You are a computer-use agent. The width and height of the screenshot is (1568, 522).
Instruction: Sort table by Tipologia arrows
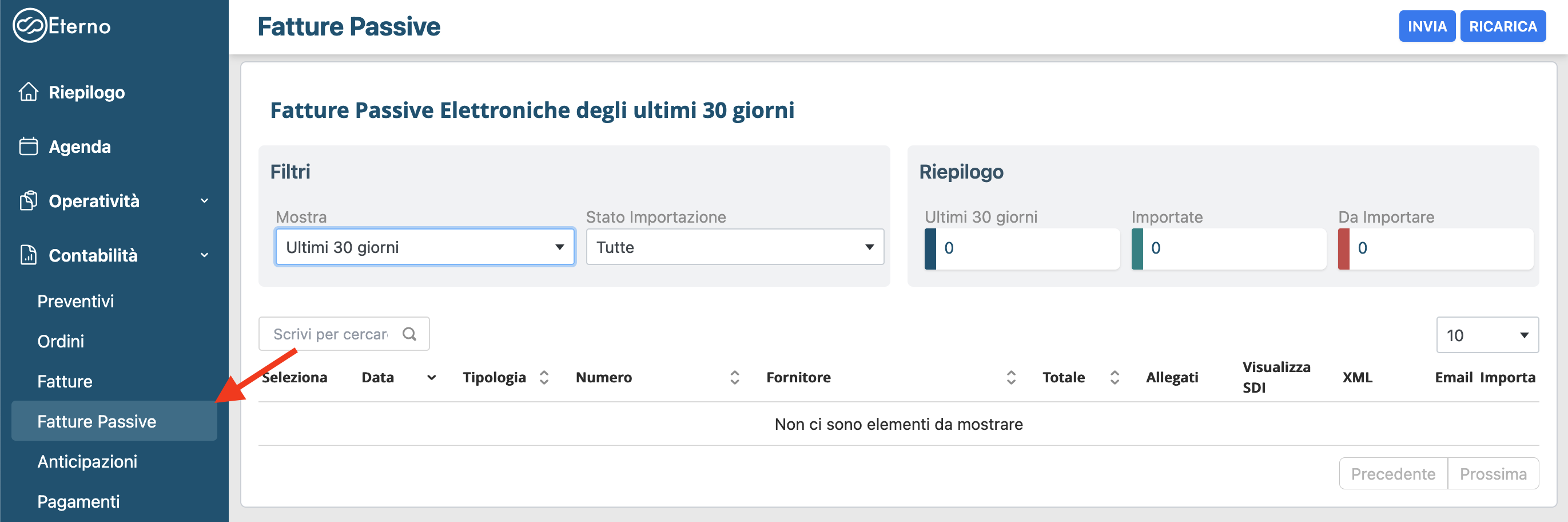tap(544, 378)
